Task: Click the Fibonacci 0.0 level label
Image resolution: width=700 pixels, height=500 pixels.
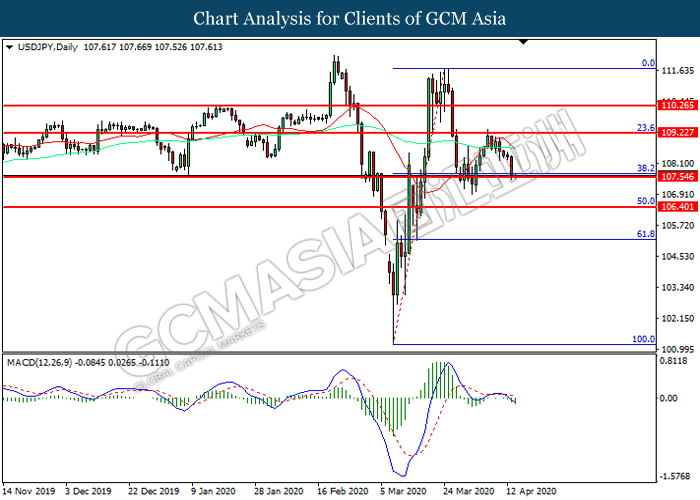Action: click(646, 62)
